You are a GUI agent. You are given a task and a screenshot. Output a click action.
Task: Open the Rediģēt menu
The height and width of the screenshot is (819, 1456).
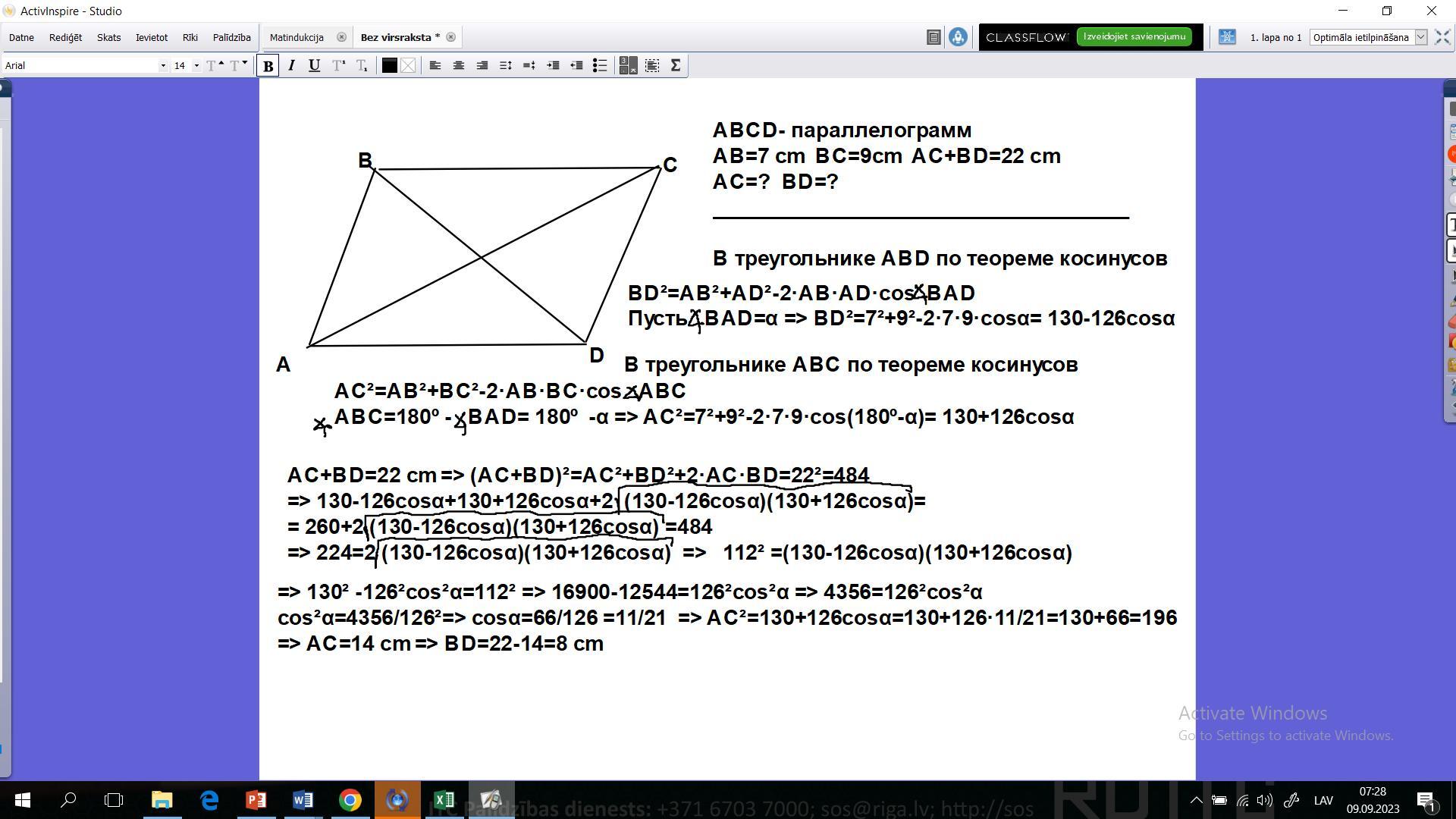click(x=65, y=37)
